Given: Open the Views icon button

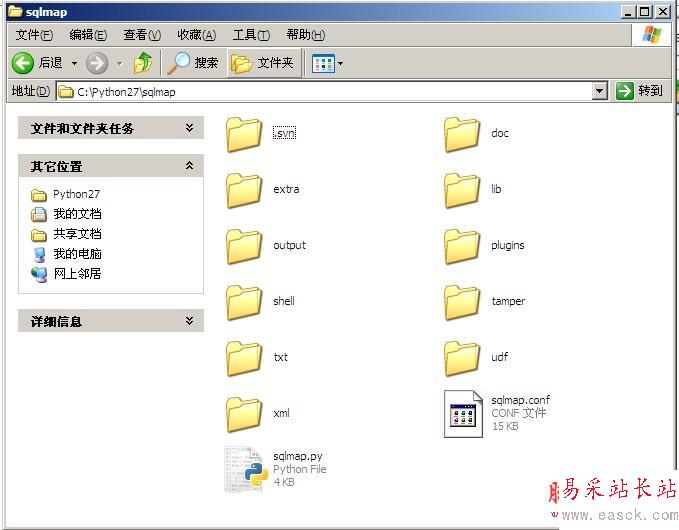Looking at the screenshot, I should [323, 64].
